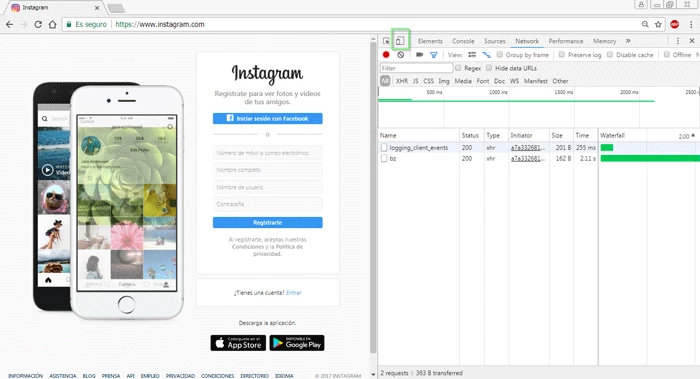This screenshot has height=379, width=700.
Task: Open the Console tab
Action: pos(463,41)
